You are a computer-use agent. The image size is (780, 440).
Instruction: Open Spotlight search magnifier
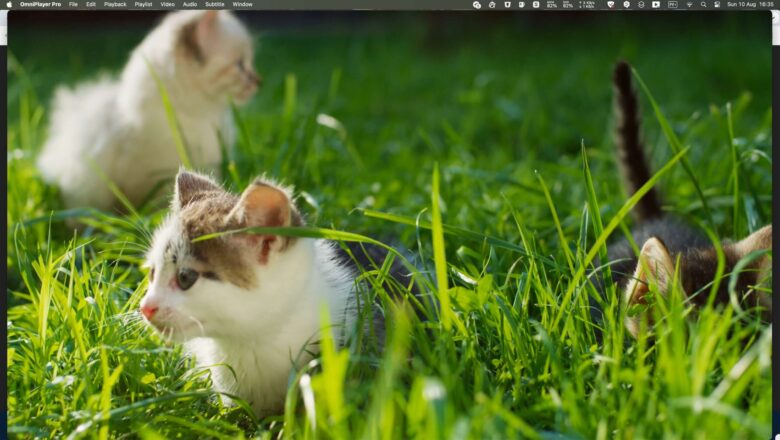click(703, 4)
